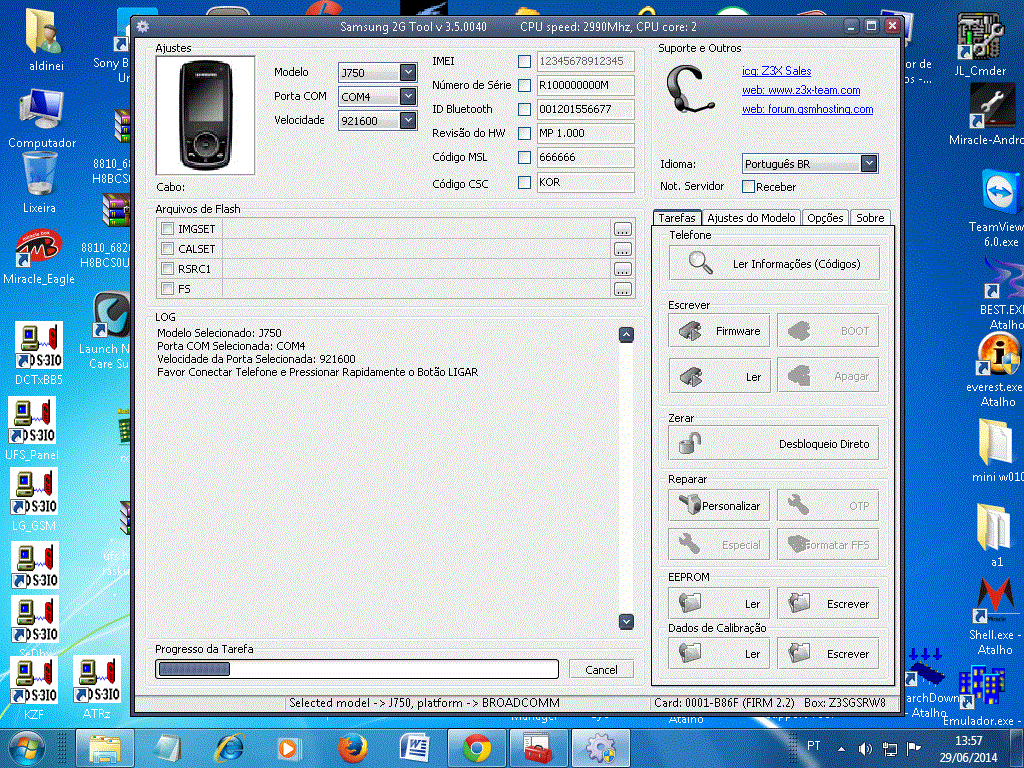
Task: Click the Firmware write icon button
Action: click(x=719, y=330)
